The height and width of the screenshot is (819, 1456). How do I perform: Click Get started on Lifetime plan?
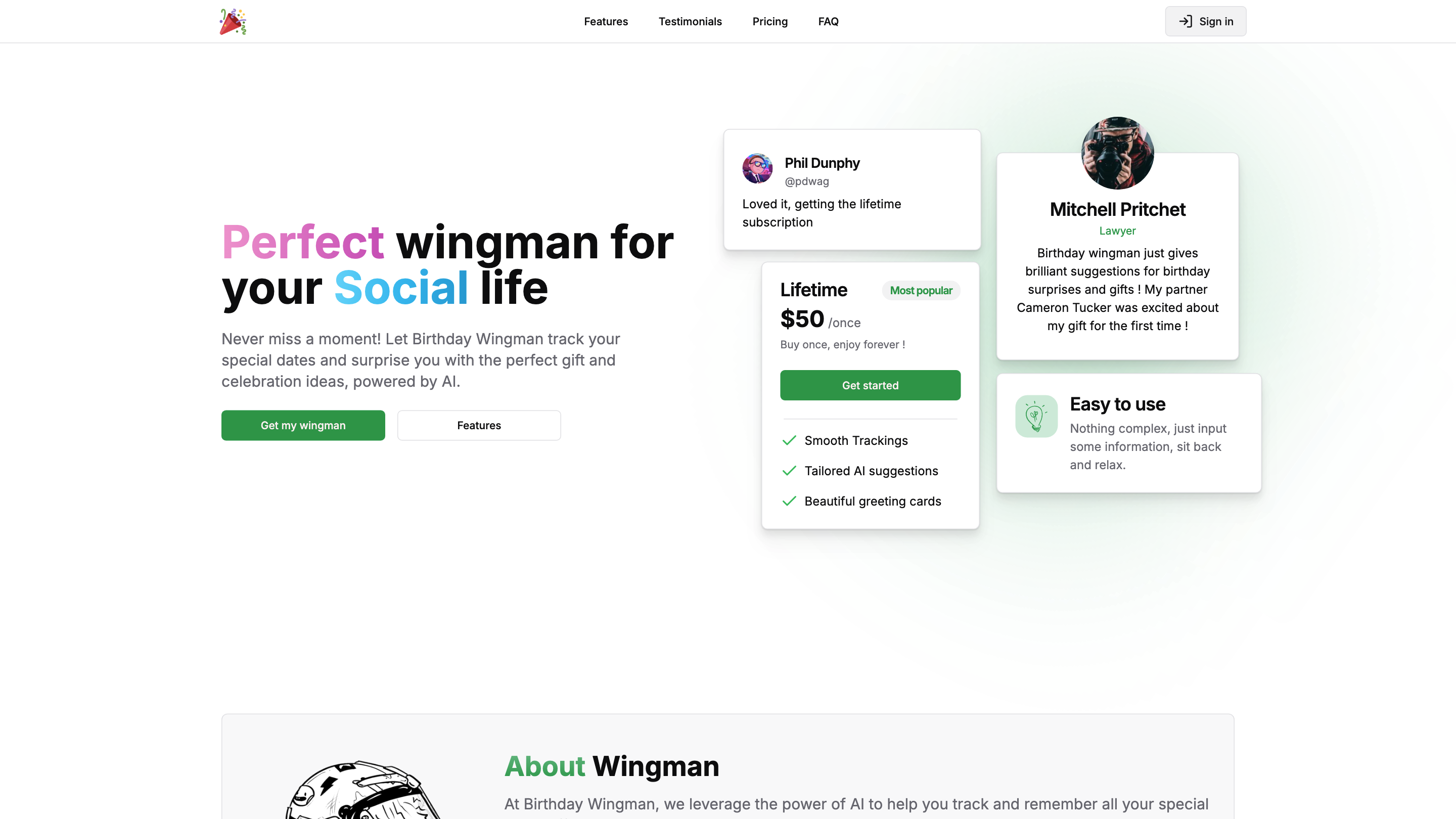pos(870,385)
